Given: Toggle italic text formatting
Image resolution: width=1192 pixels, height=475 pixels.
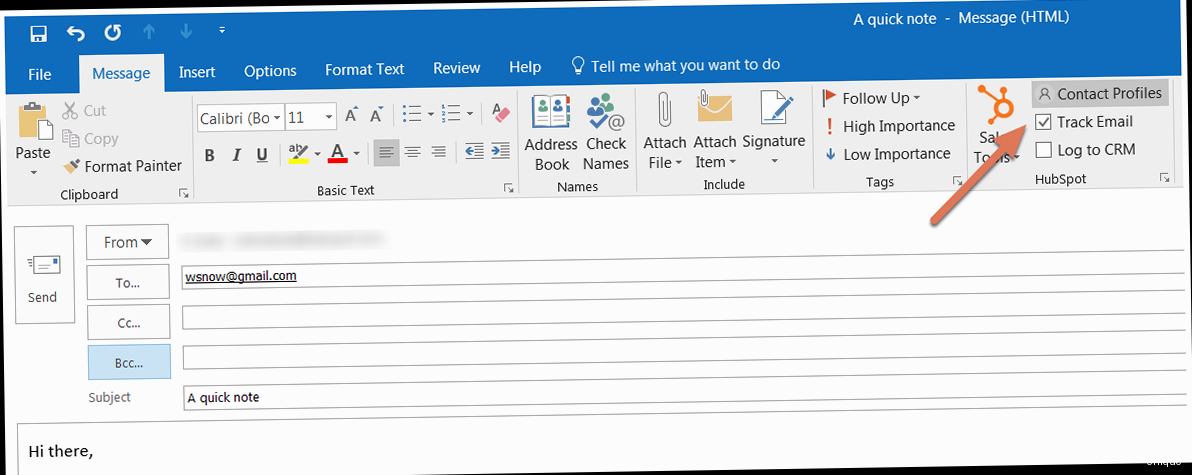Looking at the screenshot, I should (x=237, y=154).
